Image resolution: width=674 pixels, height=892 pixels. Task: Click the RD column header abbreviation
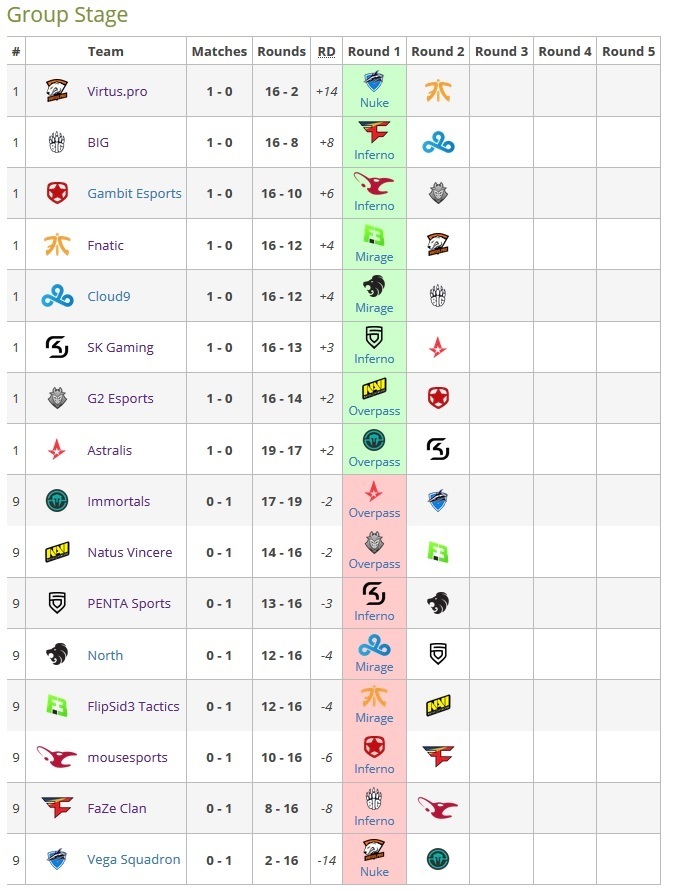tap(326, 52)
